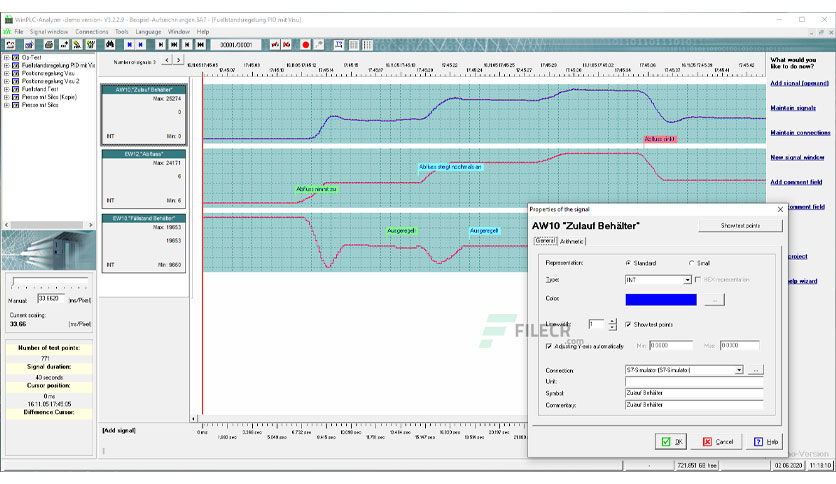Open the File menu

19,32
